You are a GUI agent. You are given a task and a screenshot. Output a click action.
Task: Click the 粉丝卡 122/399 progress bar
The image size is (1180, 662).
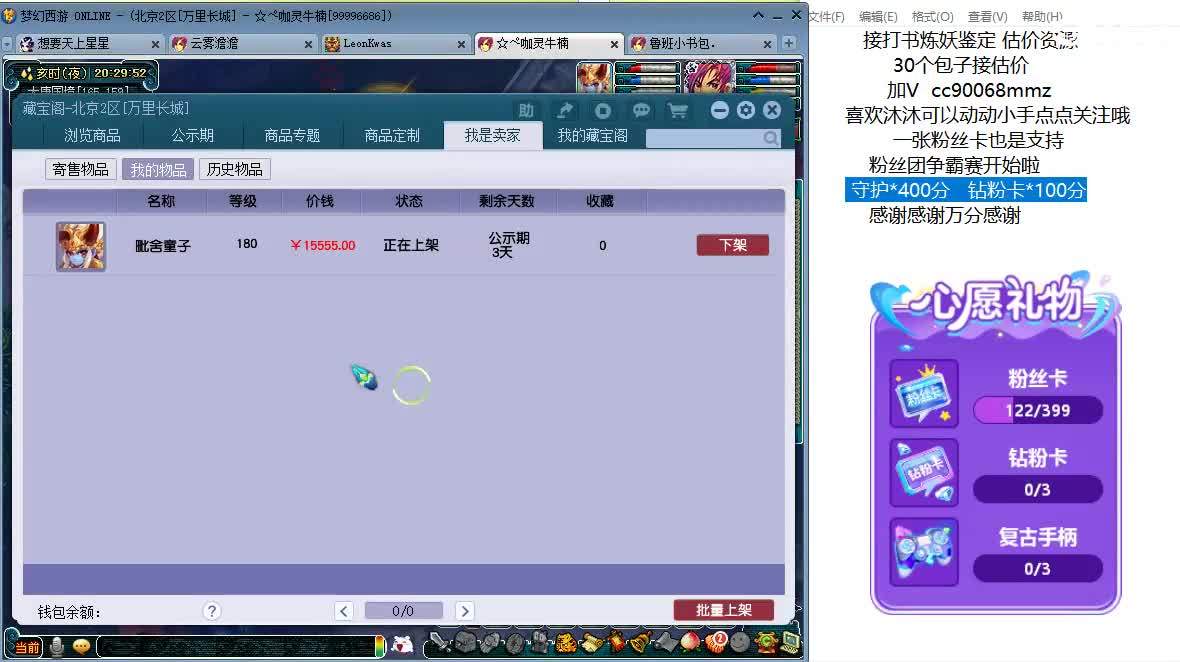tap(1038, 410)
